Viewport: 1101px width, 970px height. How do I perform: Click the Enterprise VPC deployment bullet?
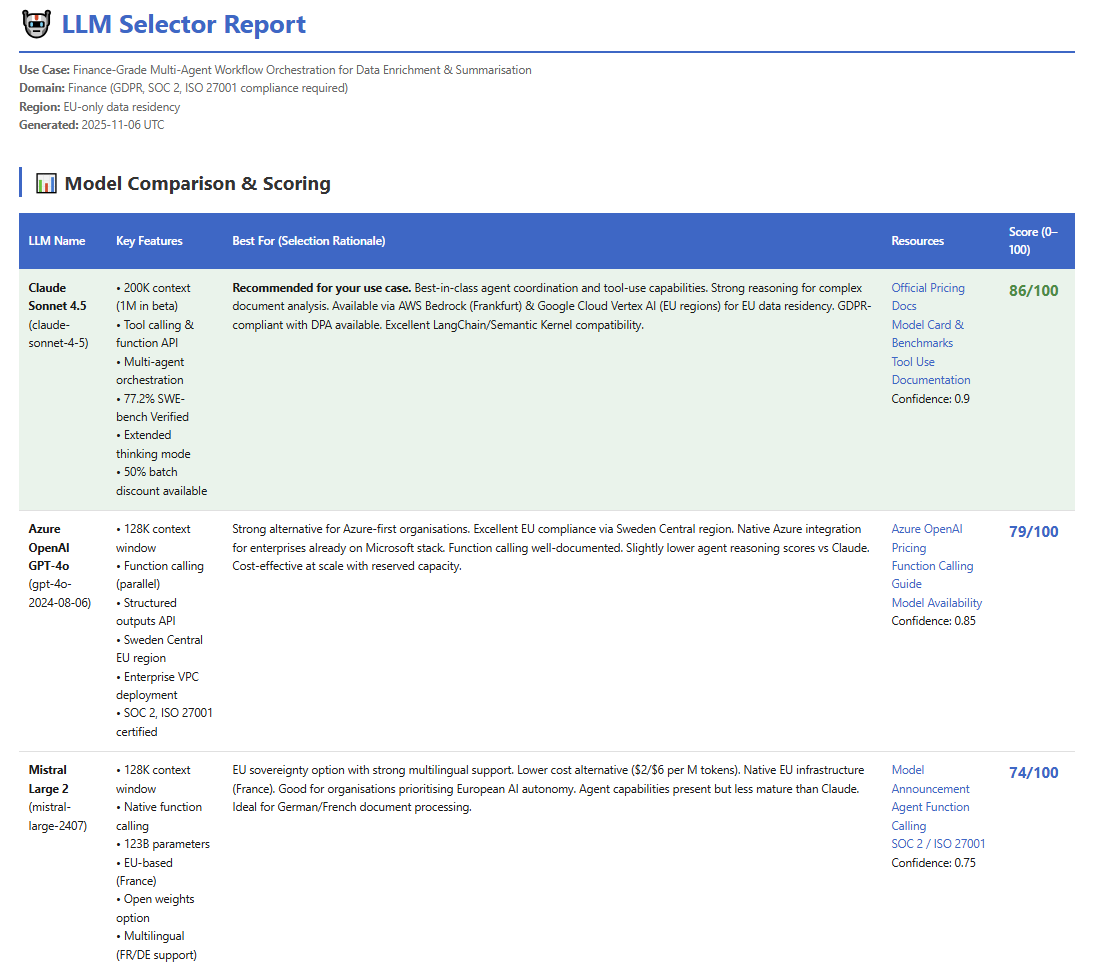pos(157,686)
